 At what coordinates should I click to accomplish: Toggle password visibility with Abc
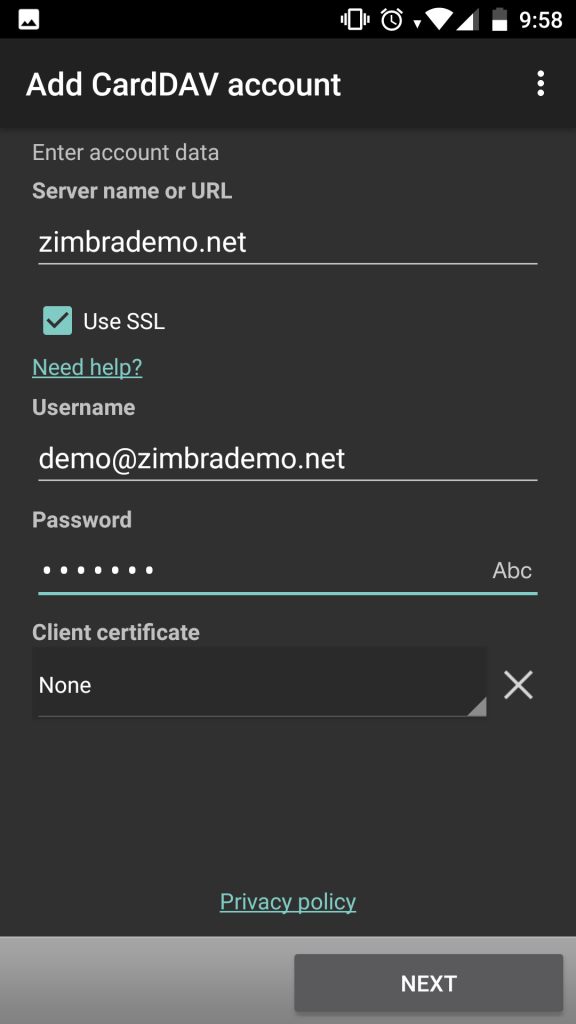click(511, 570)
